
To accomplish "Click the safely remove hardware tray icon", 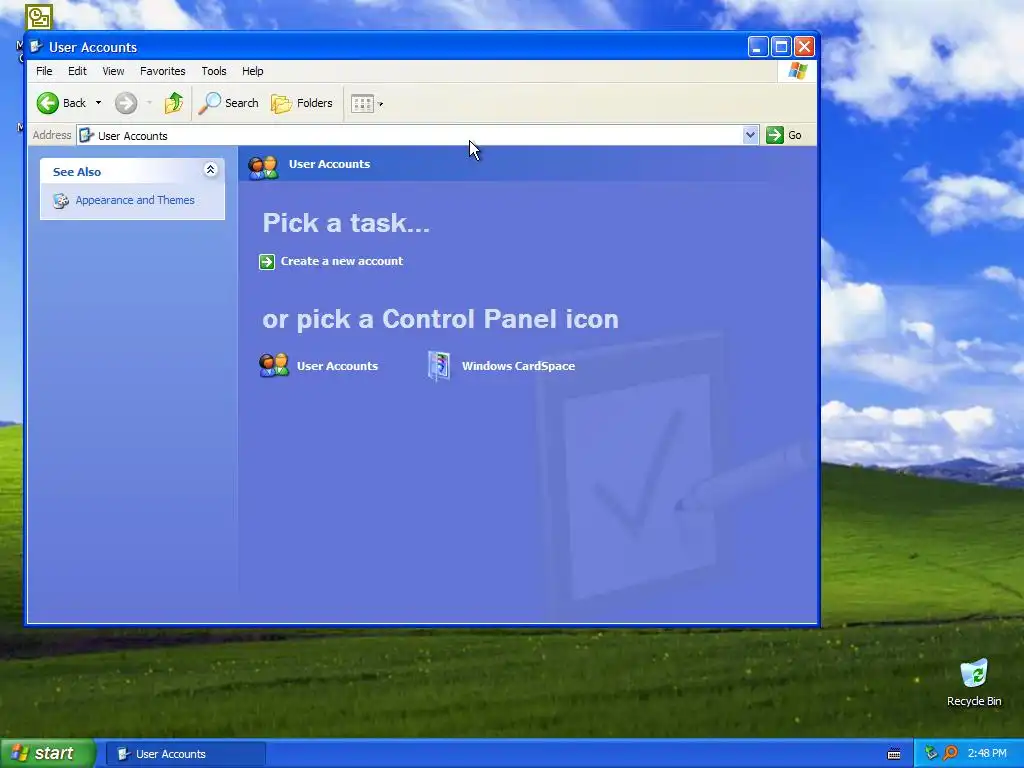I will [931, 753].
